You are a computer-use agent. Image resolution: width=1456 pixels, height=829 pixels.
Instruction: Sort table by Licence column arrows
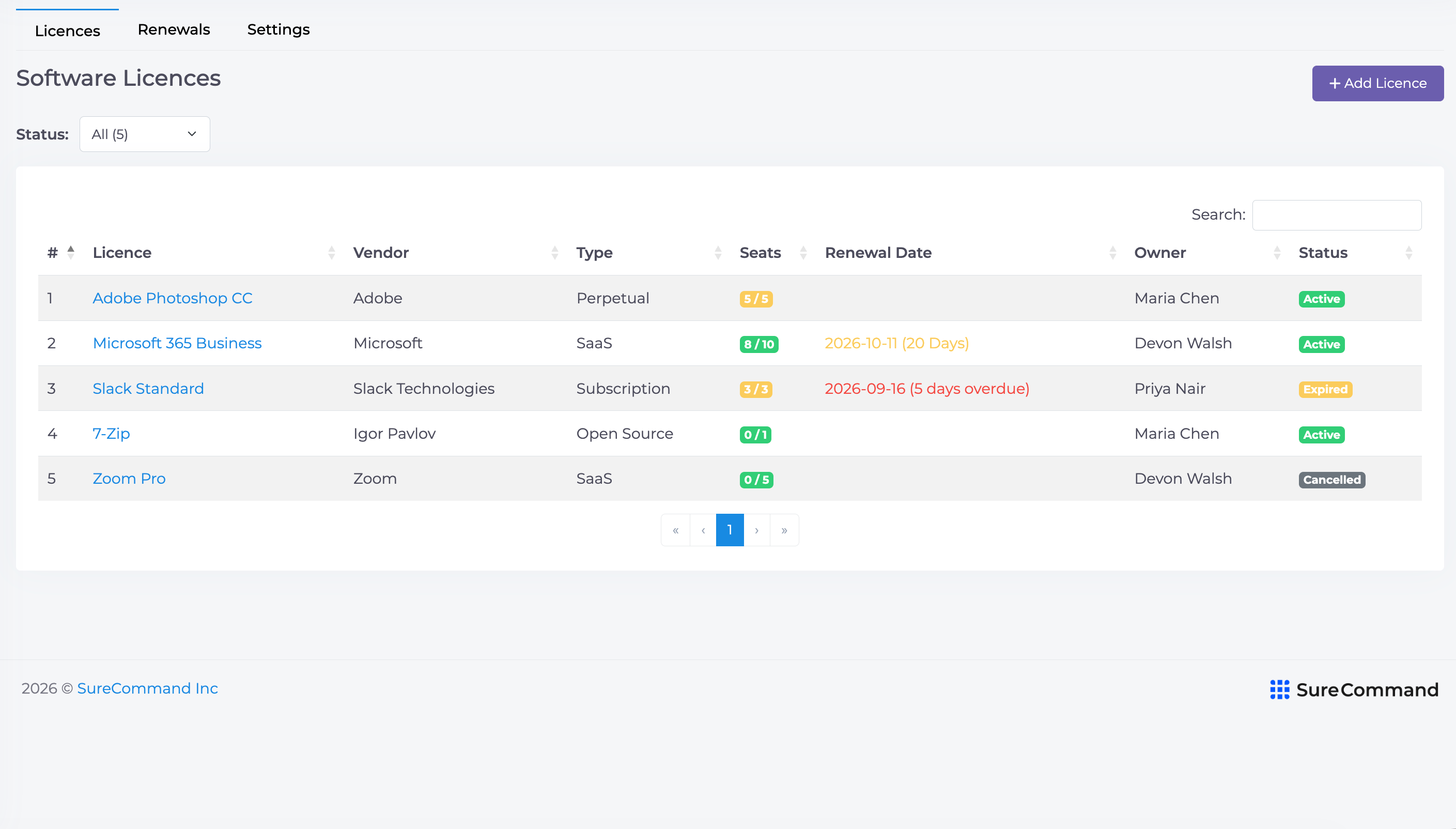point(331,253)
